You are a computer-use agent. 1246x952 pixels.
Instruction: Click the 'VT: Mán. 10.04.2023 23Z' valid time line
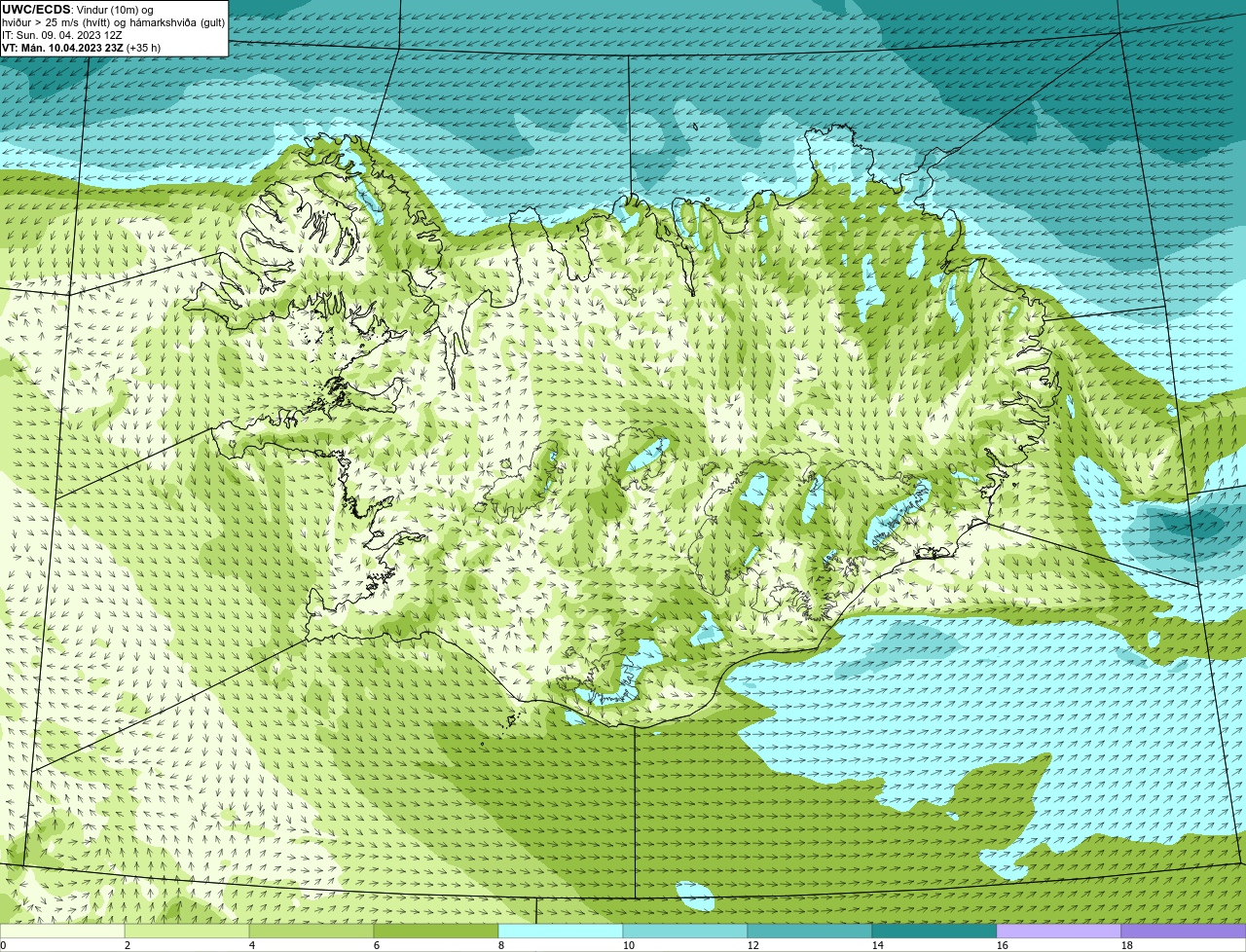coord(81,47)
